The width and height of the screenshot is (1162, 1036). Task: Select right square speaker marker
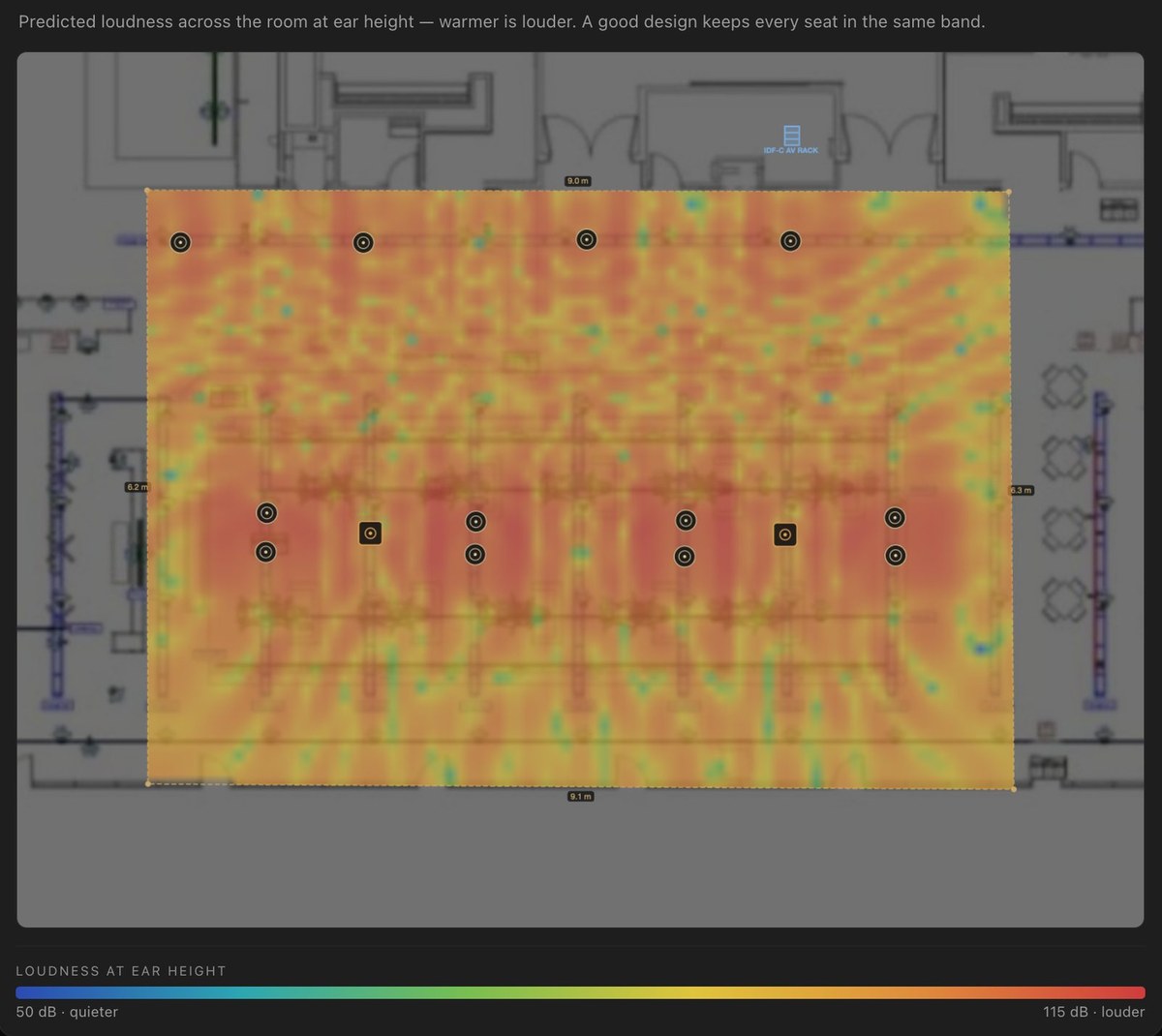point(785,534)
